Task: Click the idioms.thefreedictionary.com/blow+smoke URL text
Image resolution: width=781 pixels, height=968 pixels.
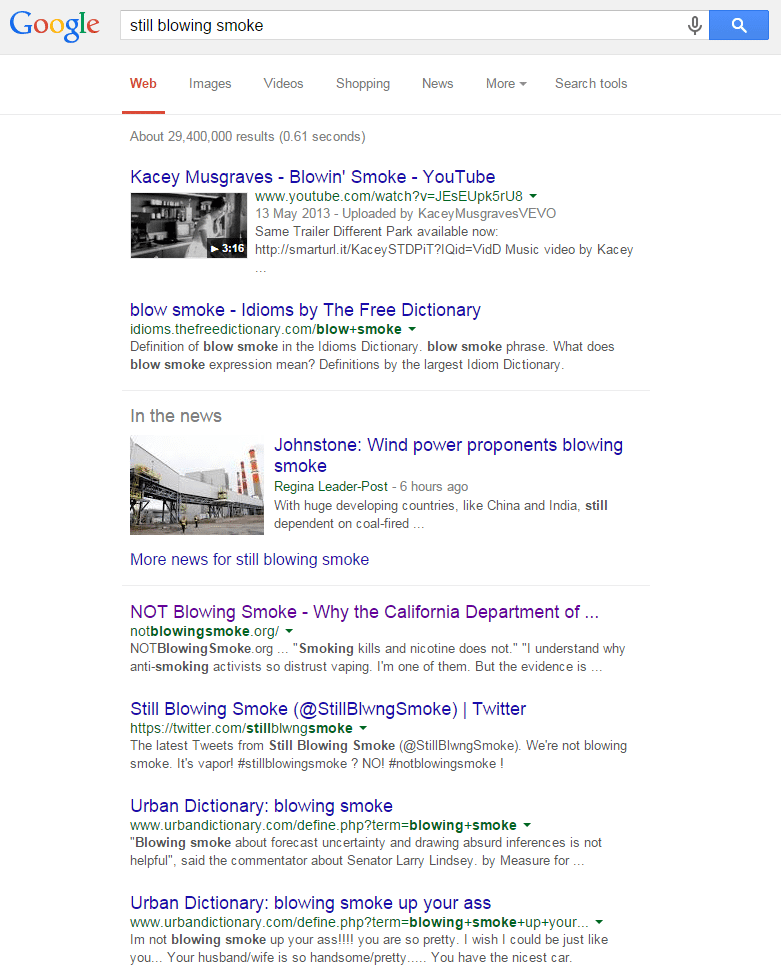Action: point(266,330)
